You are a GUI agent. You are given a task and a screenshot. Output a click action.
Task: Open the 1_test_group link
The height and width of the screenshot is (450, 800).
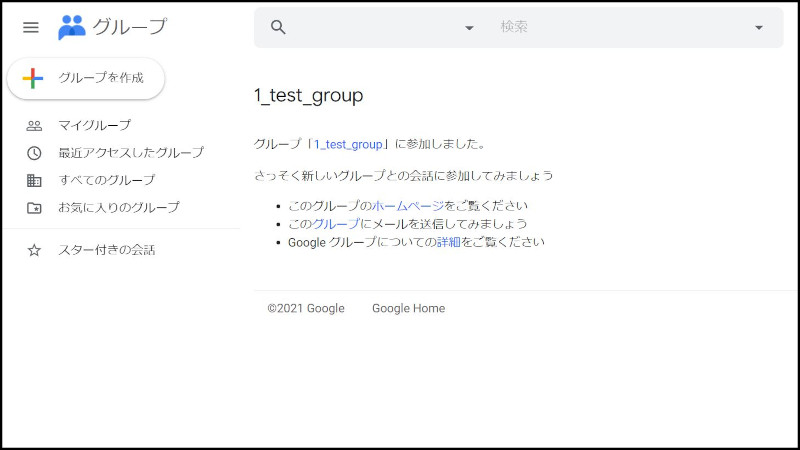[x=348, y=144]
